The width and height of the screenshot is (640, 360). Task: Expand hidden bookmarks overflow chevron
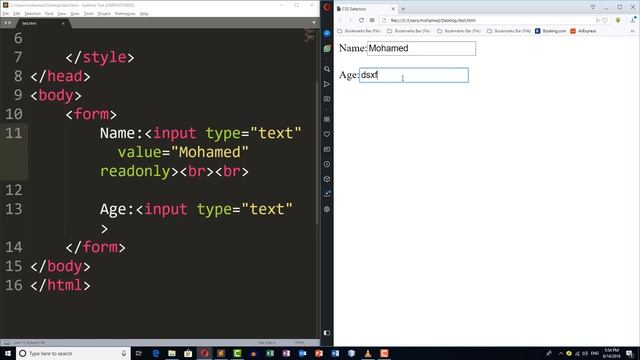632,31
